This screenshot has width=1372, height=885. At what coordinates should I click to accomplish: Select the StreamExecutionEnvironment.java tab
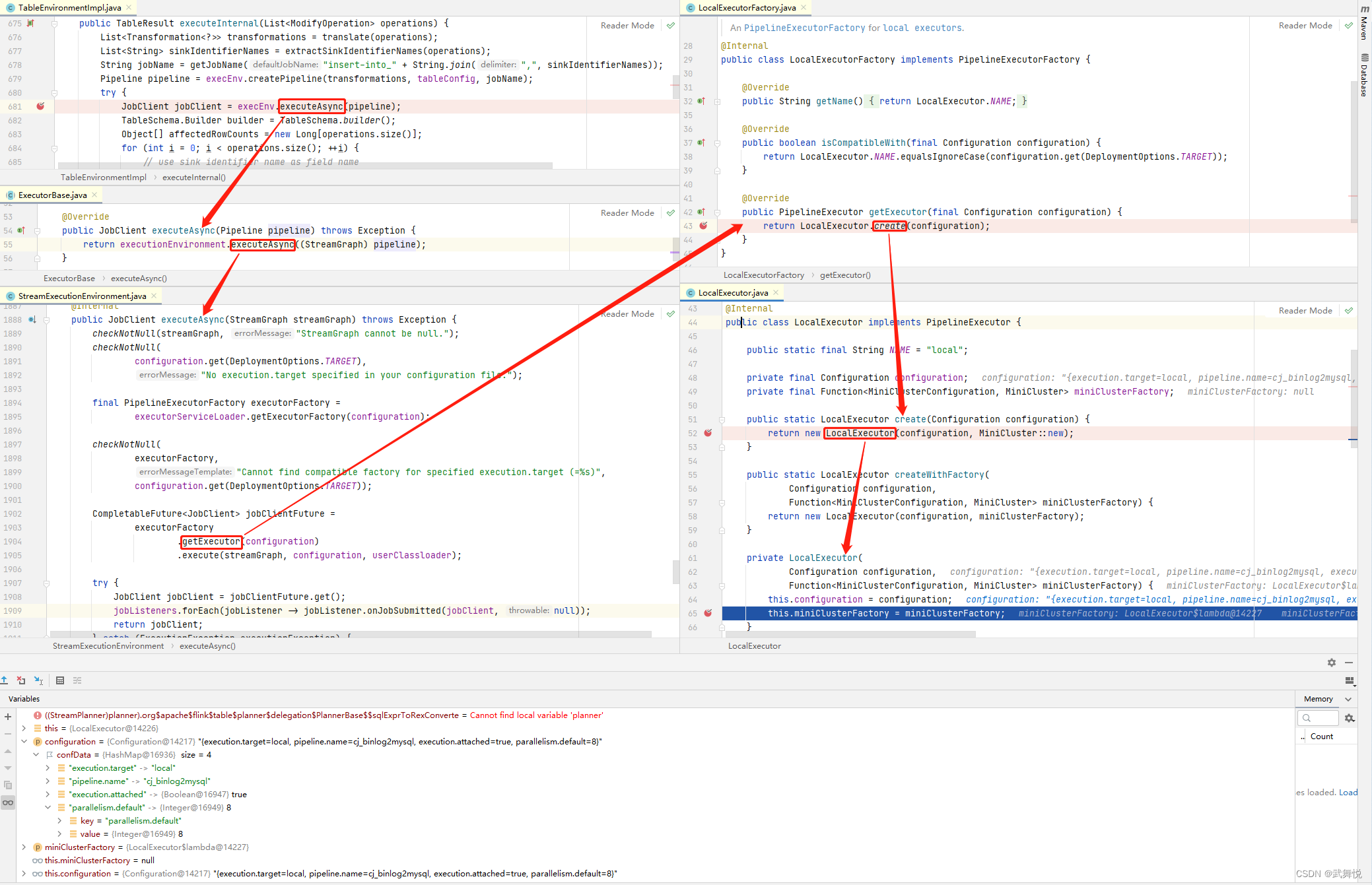coord(82,296)
